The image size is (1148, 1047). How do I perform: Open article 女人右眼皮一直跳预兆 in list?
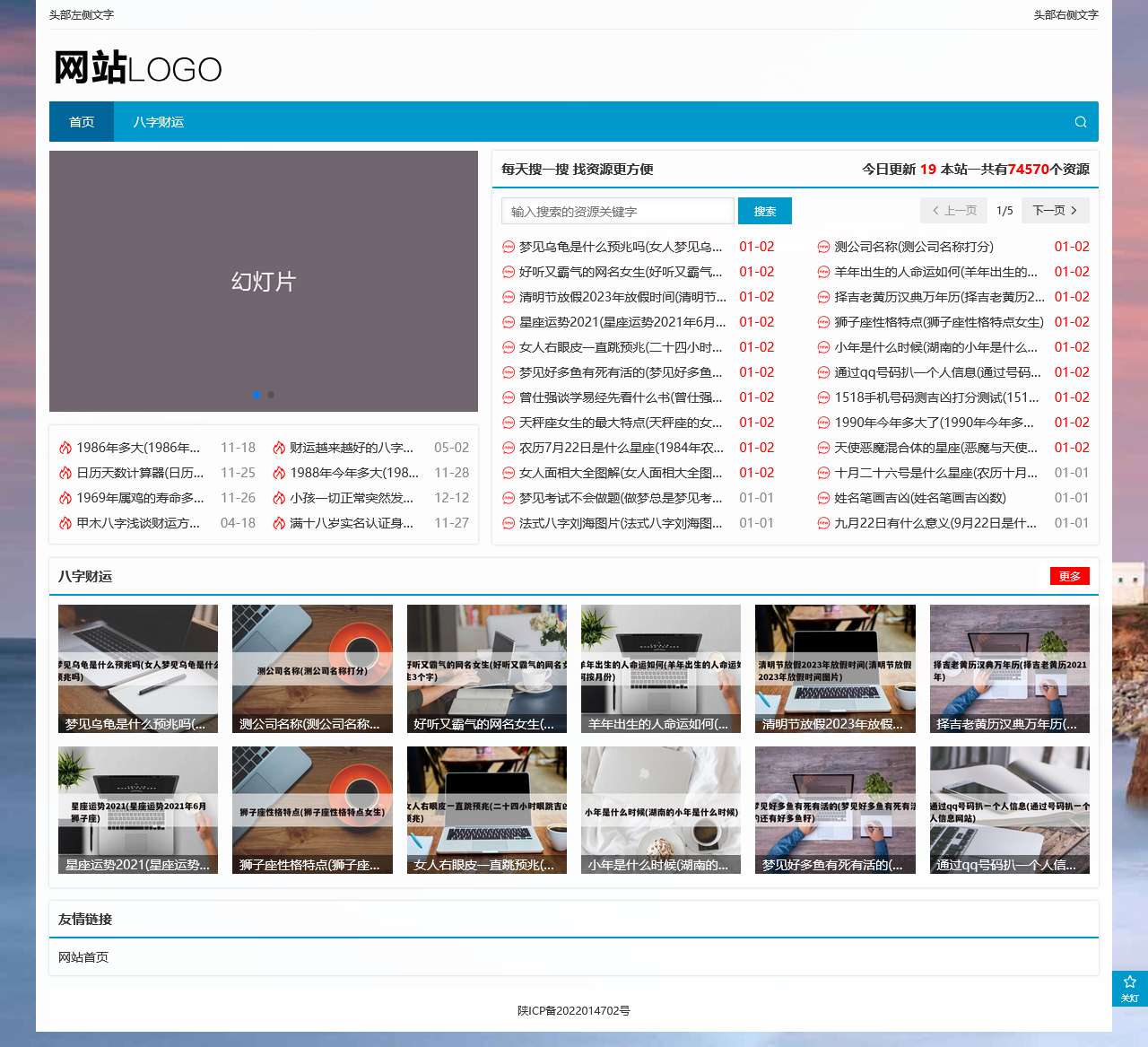621,347
